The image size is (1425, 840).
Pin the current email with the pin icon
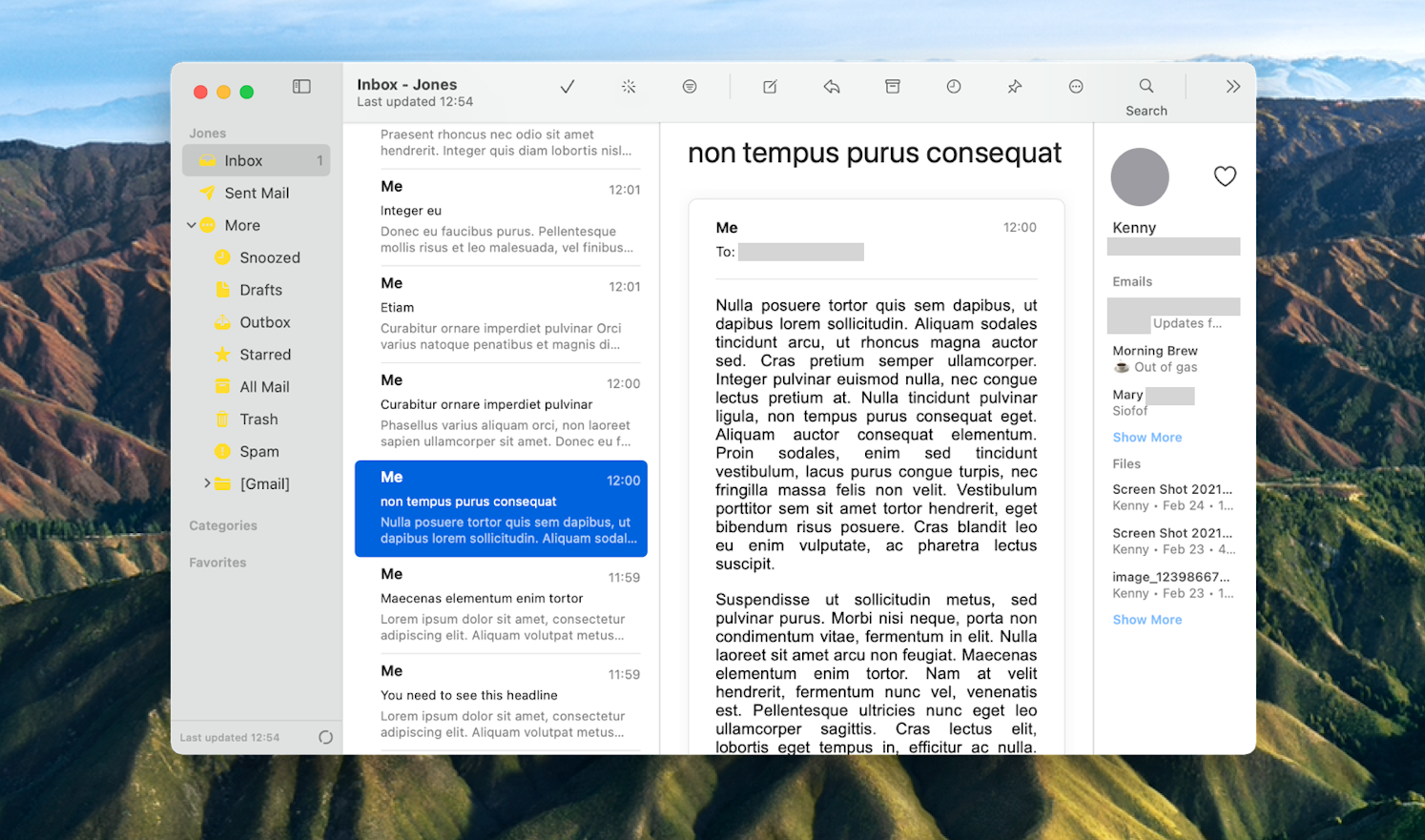(x=1014, y=86)
